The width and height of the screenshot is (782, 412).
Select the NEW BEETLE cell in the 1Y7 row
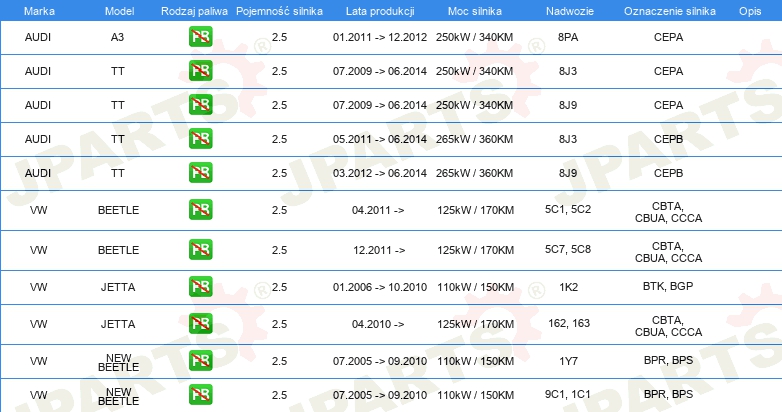pyautogui.click(x=118, y=363)
